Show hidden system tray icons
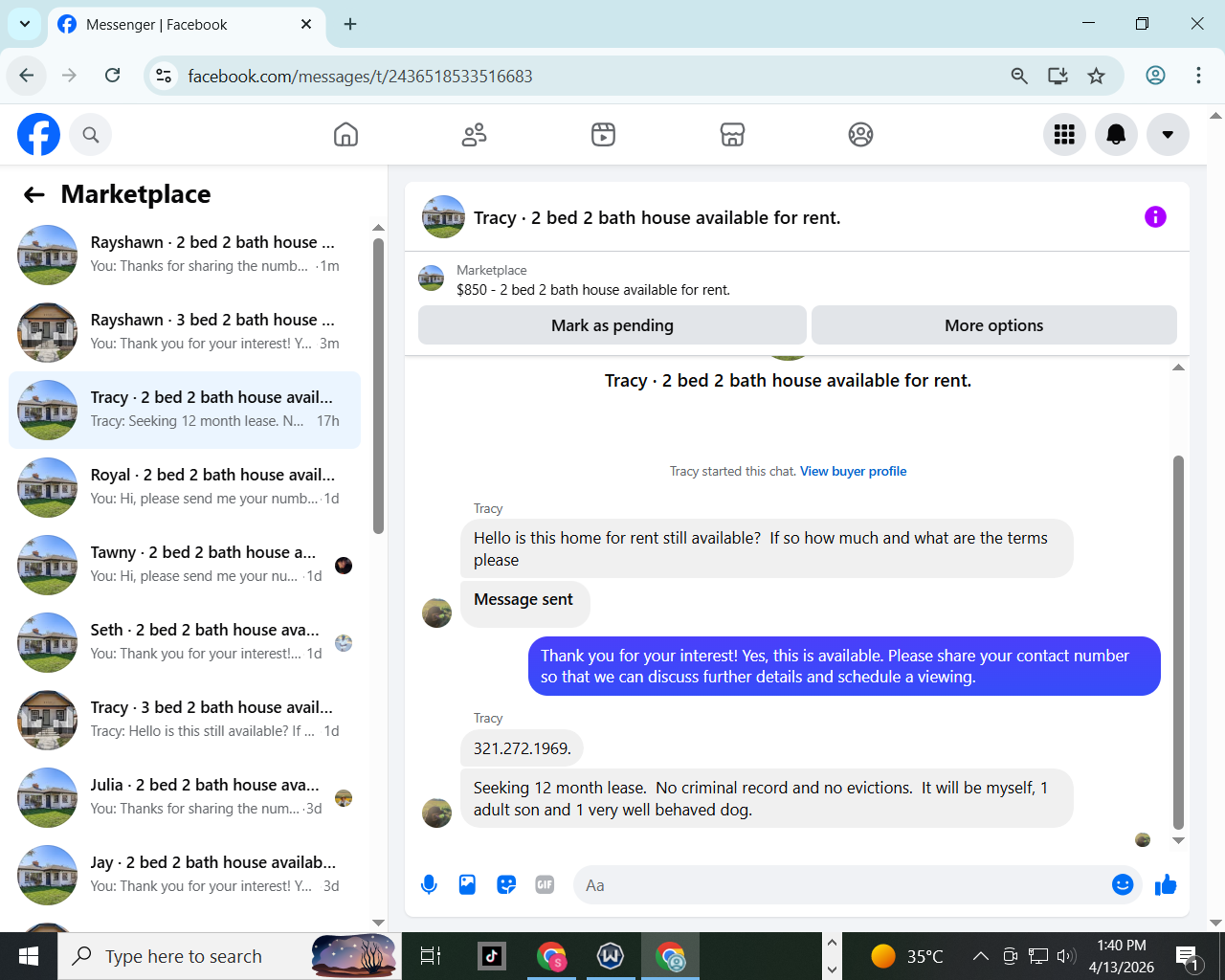Viewport: 1225px width, 980px height. pyautogui.click(x=980, y=956)
